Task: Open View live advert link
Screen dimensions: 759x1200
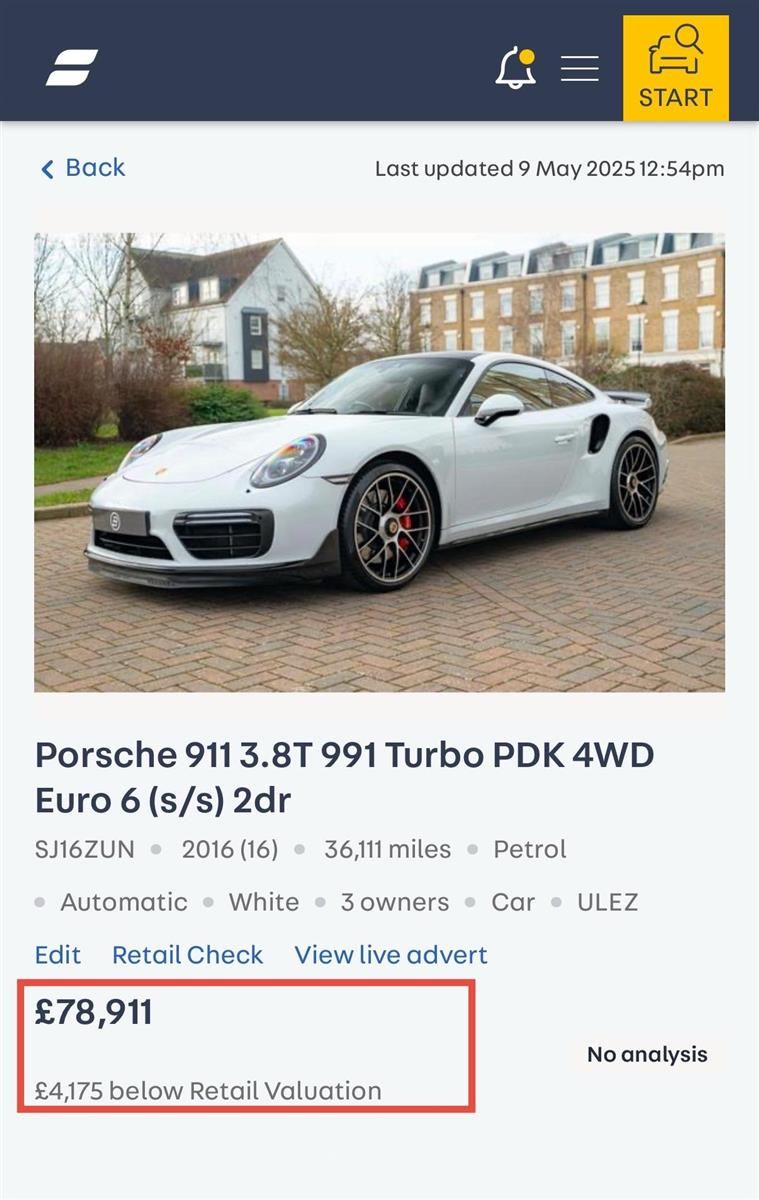Action: (391, 955)
